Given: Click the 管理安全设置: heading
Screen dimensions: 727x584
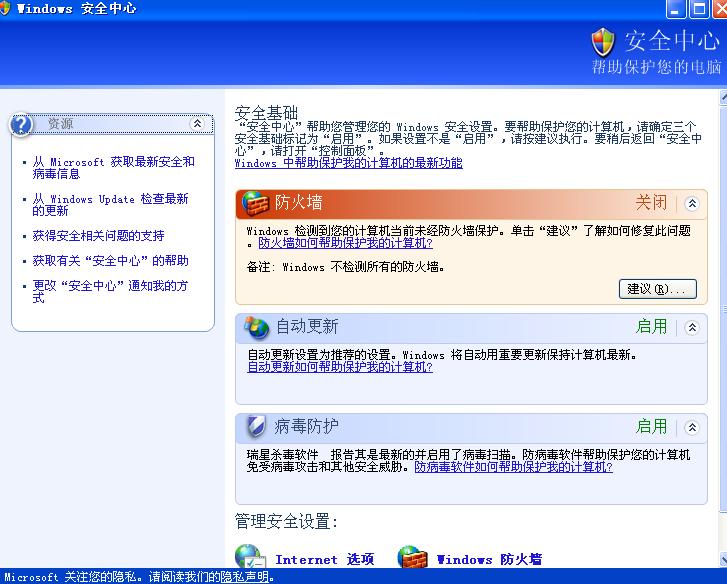Looking at the screenshot, I should click(x=286, y=521).
